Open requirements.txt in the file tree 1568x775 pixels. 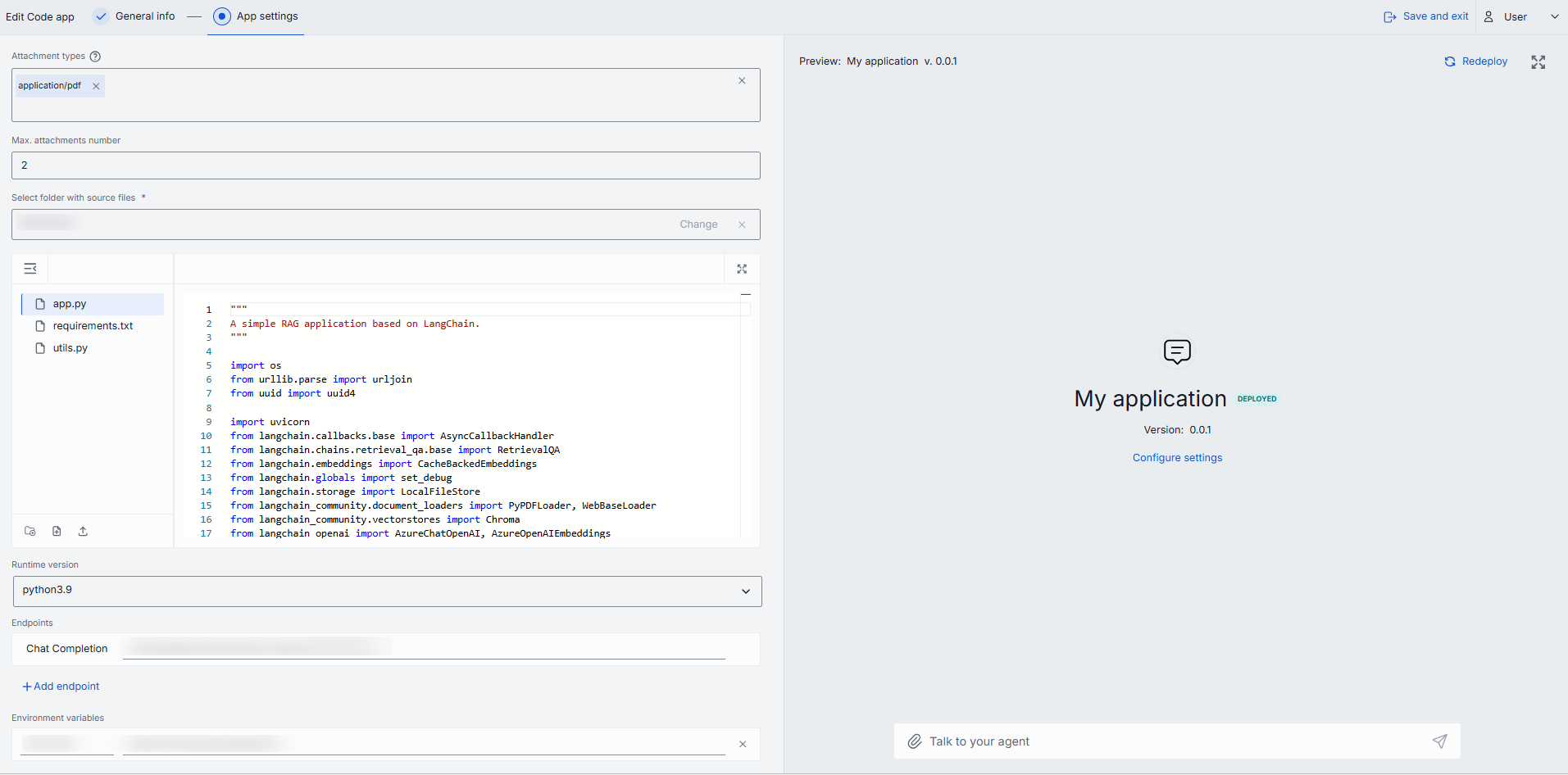[x=93, y=326]
